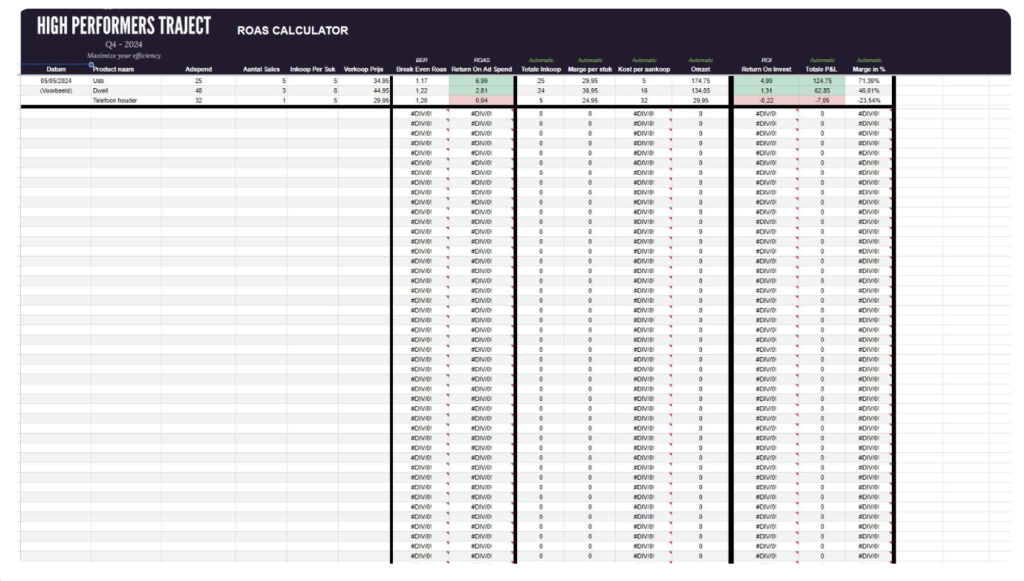Select the 'Verkoop Prijs' column header
Viewport: 1024px width, 581px height.
coord(364,69)
